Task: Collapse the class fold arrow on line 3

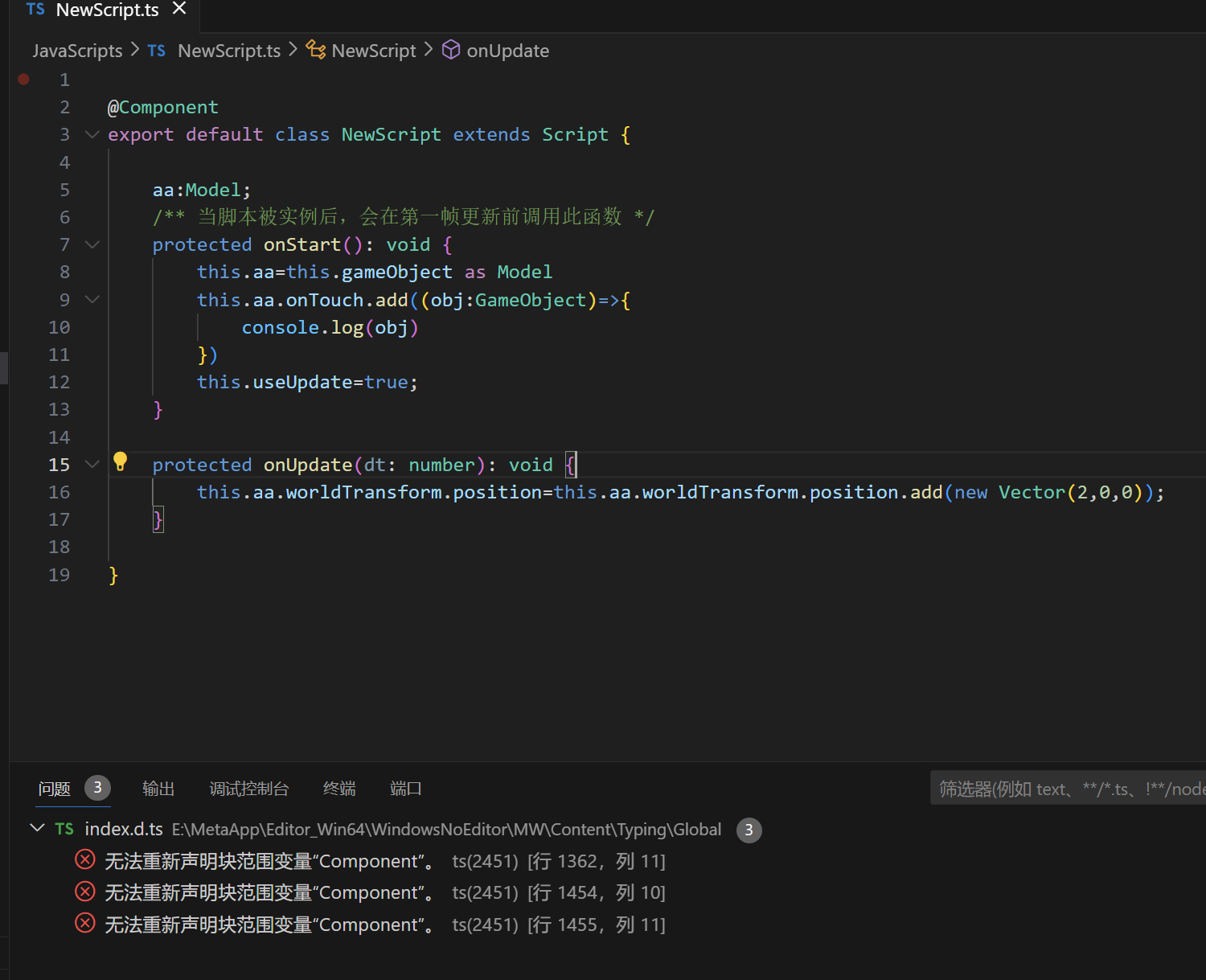Action: (x=92, y=134)
